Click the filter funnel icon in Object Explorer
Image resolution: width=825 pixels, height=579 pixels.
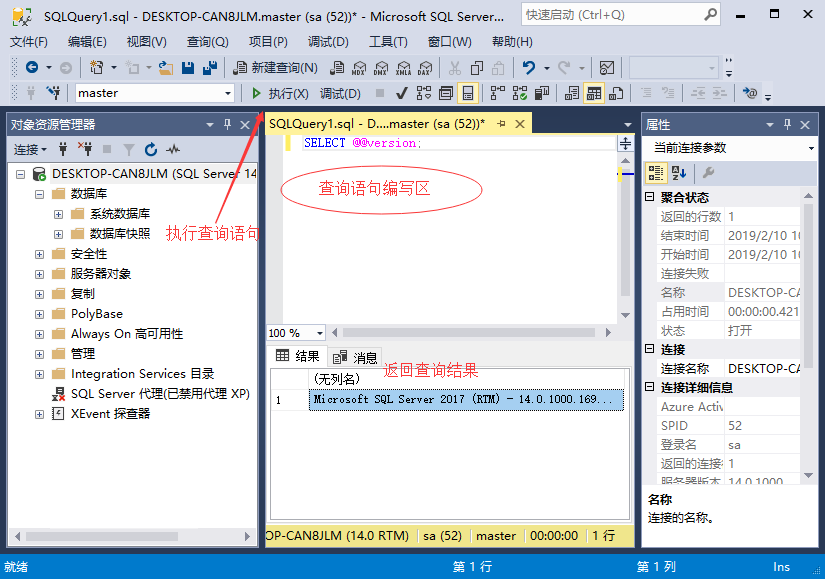(128, 149)
